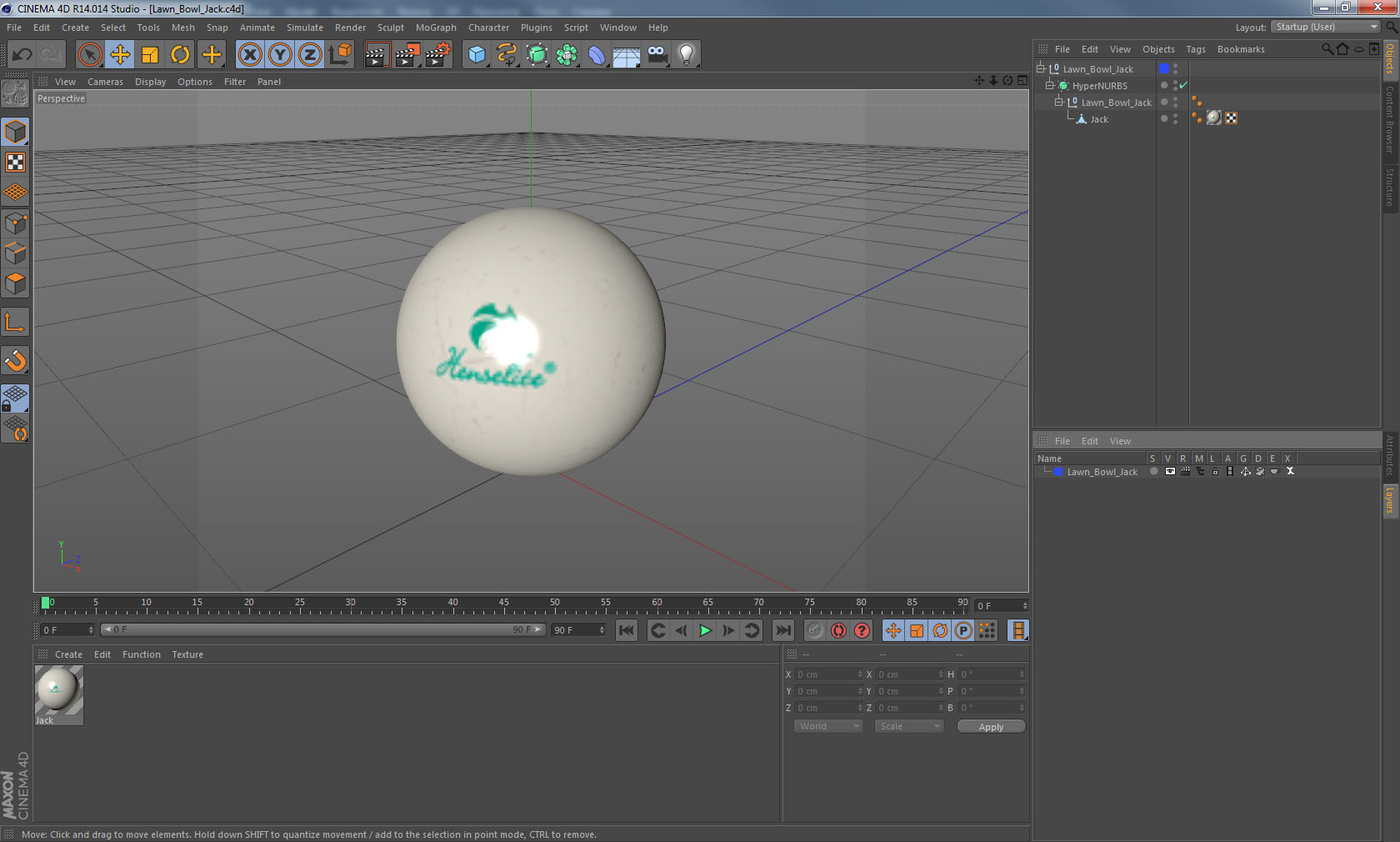1400x842 pixels.
Task: Open the World coordinate dropdown
Action: click(828, 726)
